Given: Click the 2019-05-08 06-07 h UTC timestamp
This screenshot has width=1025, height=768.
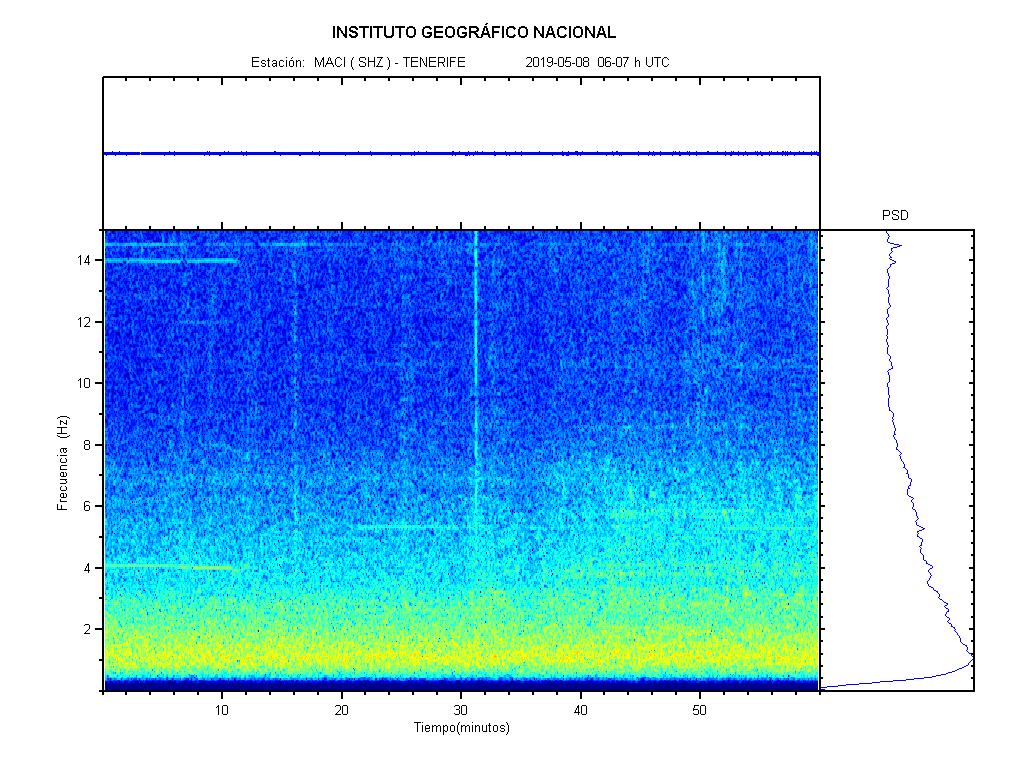Looking at the screenshot, I should 597,62.
